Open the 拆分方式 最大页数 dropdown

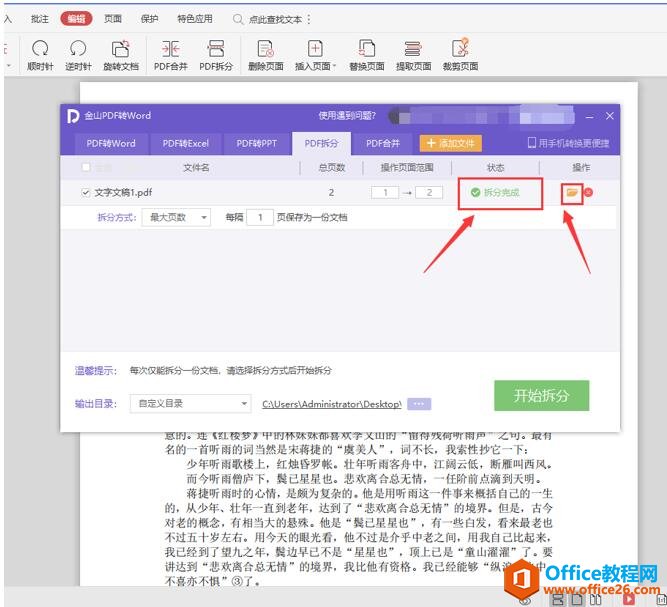[x=176, y=217]
